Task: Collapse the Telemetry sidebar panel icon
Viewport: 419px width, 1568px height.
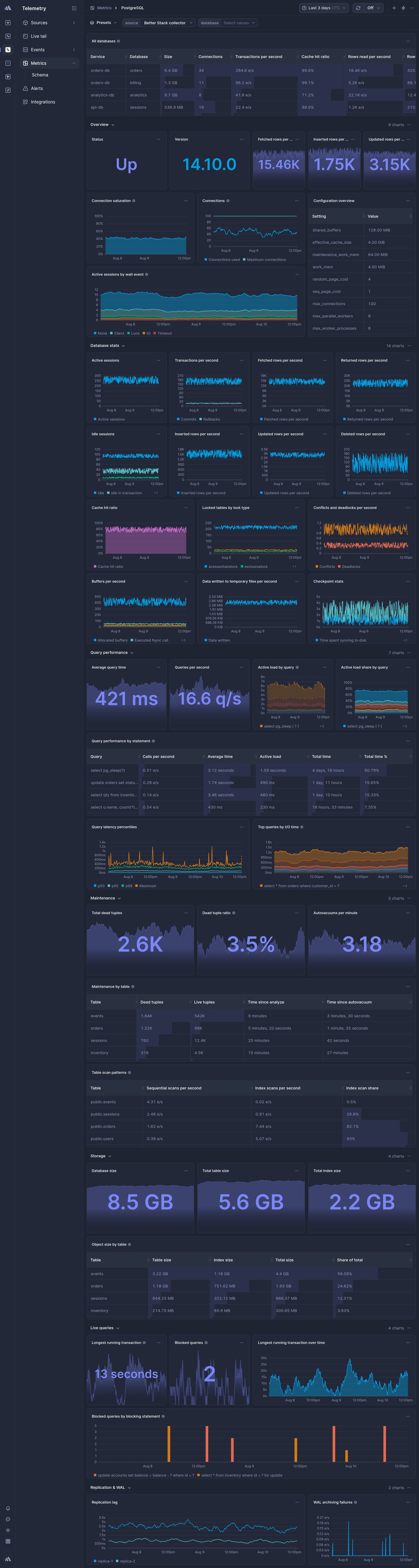Action: (74, 9)
